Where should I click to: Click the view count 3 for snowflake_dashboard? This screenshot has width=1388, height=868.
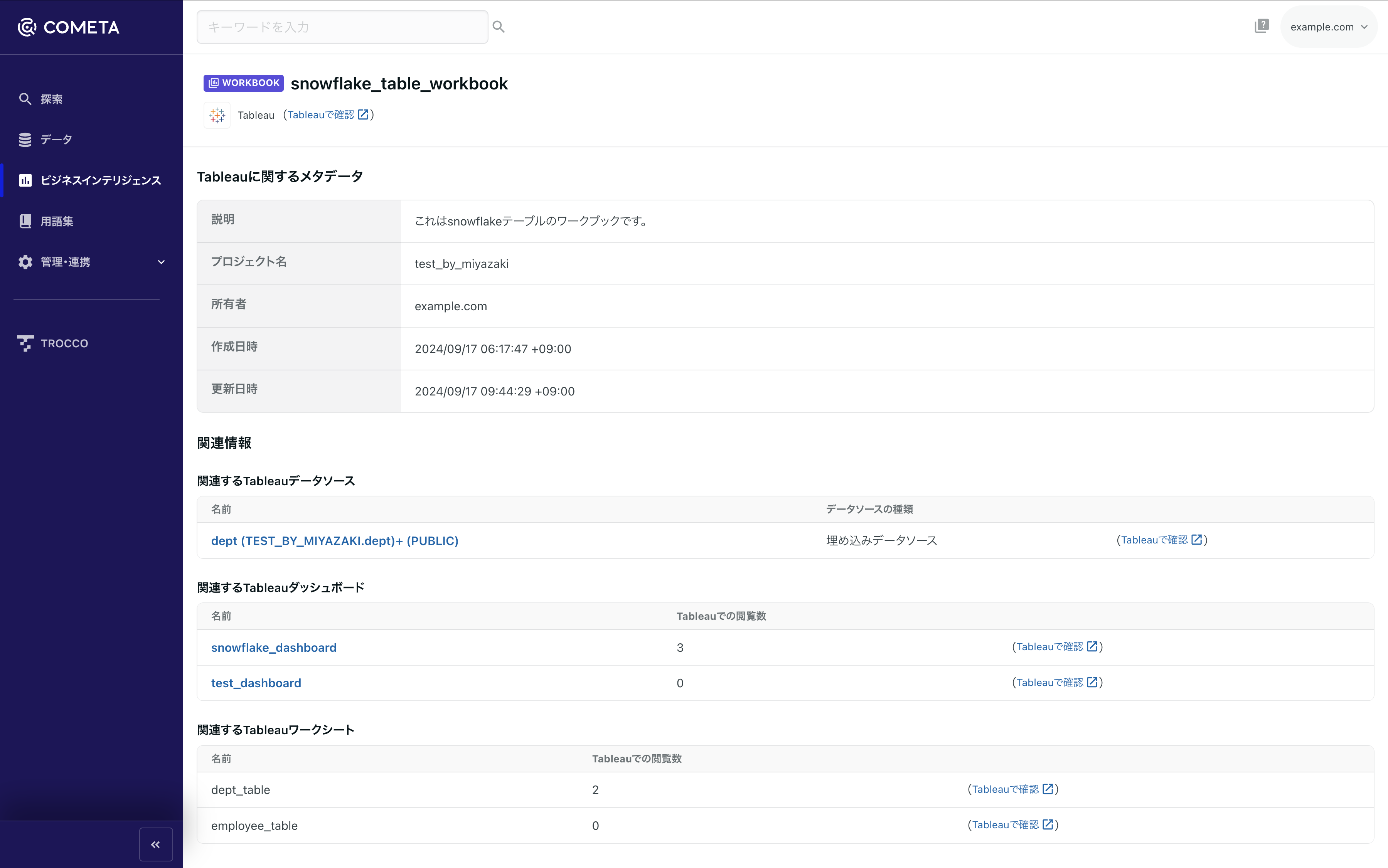click(680, 648)
